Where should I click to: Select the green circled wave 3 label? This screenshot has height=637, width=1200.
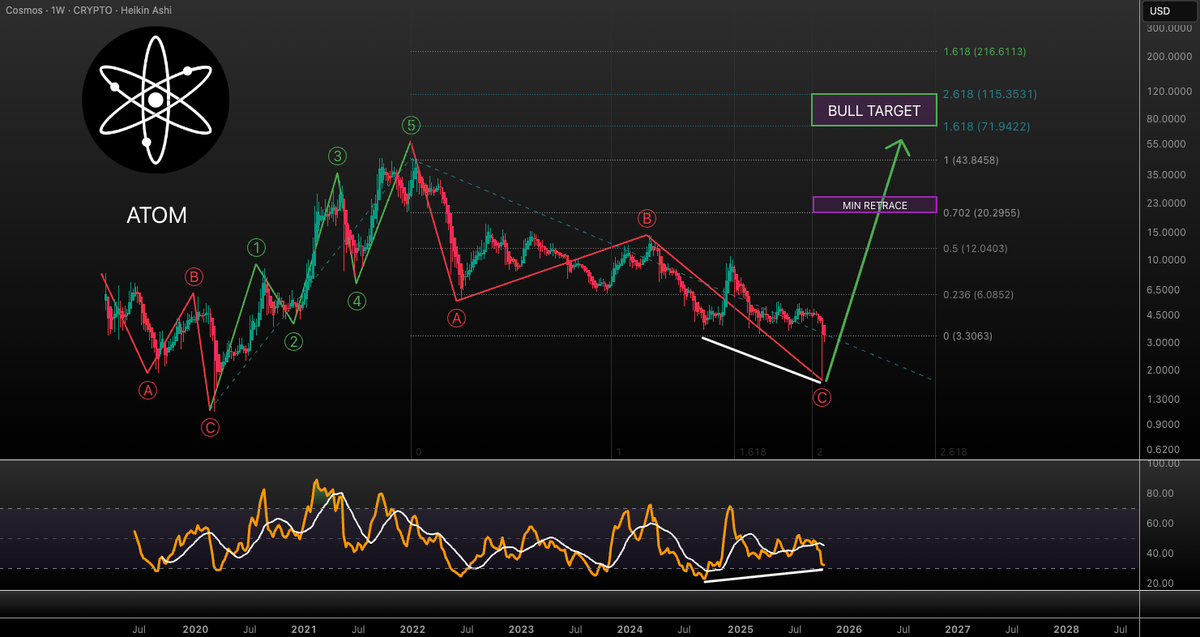338,156
